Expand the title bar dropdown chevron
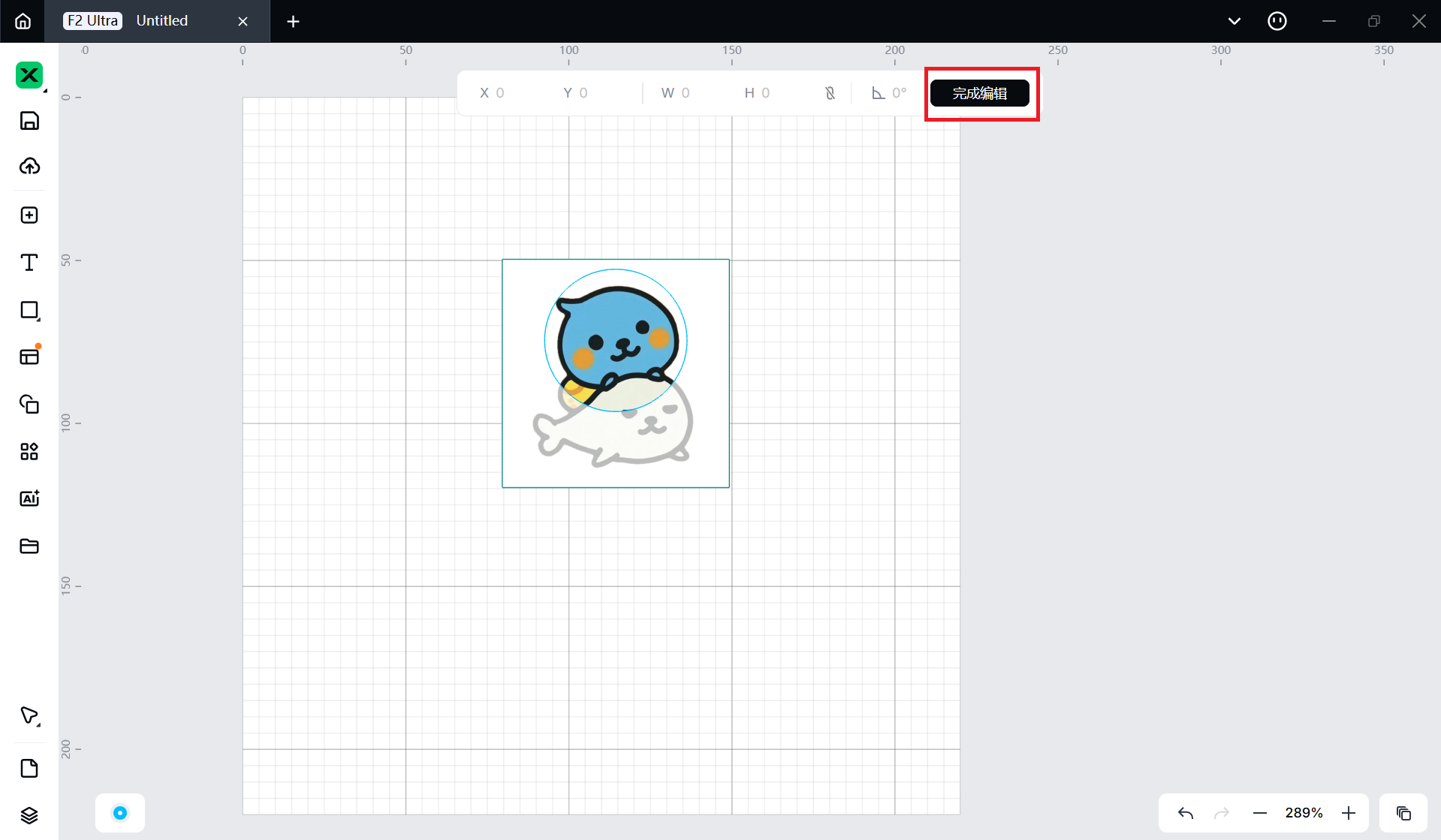1441x840 pixels. [x=1234, y=21]
